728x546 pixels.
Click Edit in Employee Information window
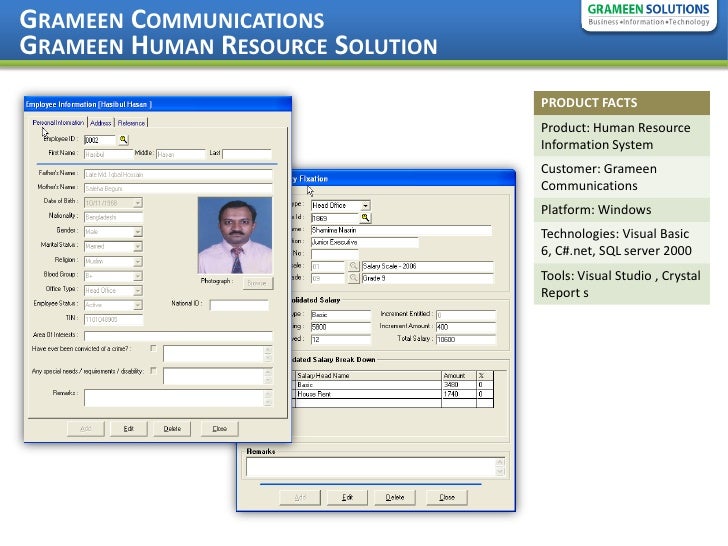coord(129,429)
